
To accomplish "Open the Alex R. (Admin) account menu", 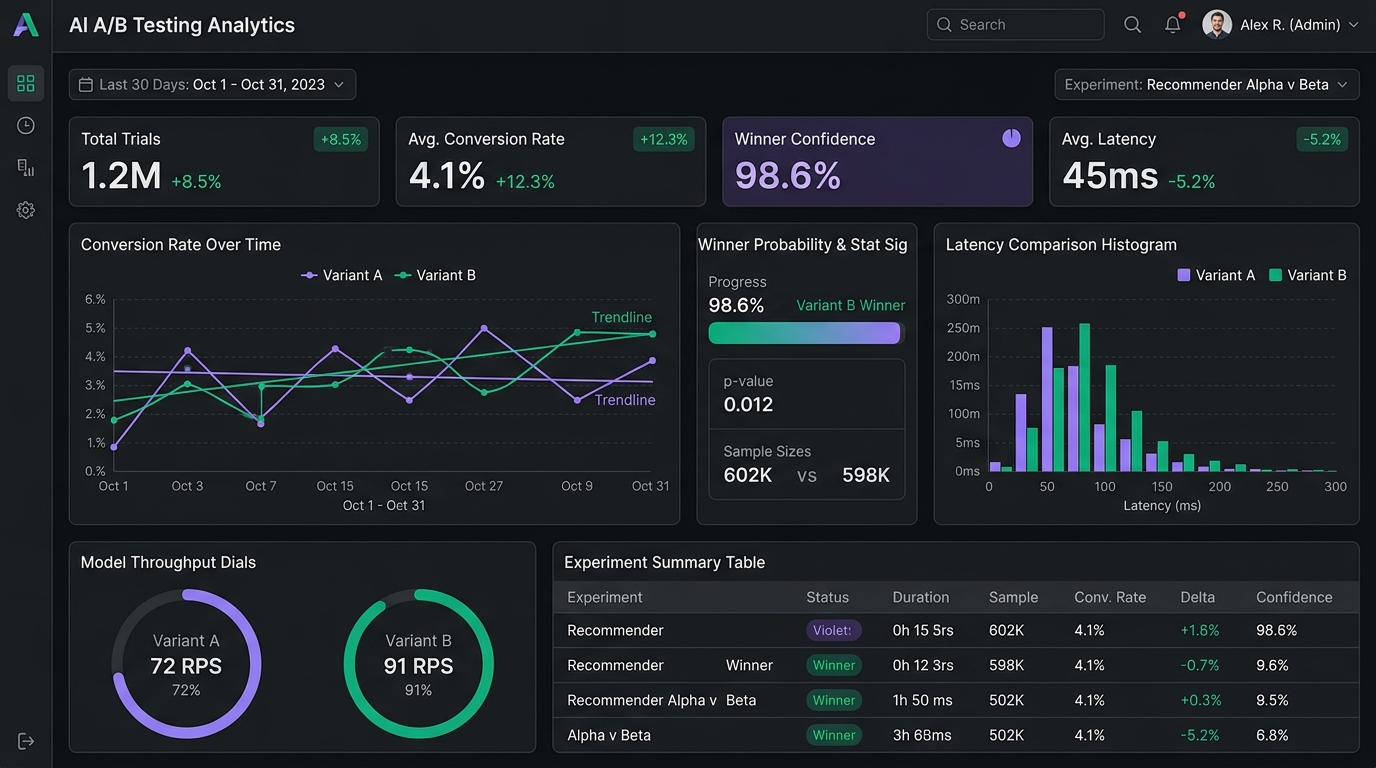I will [x=1281, y=25].
